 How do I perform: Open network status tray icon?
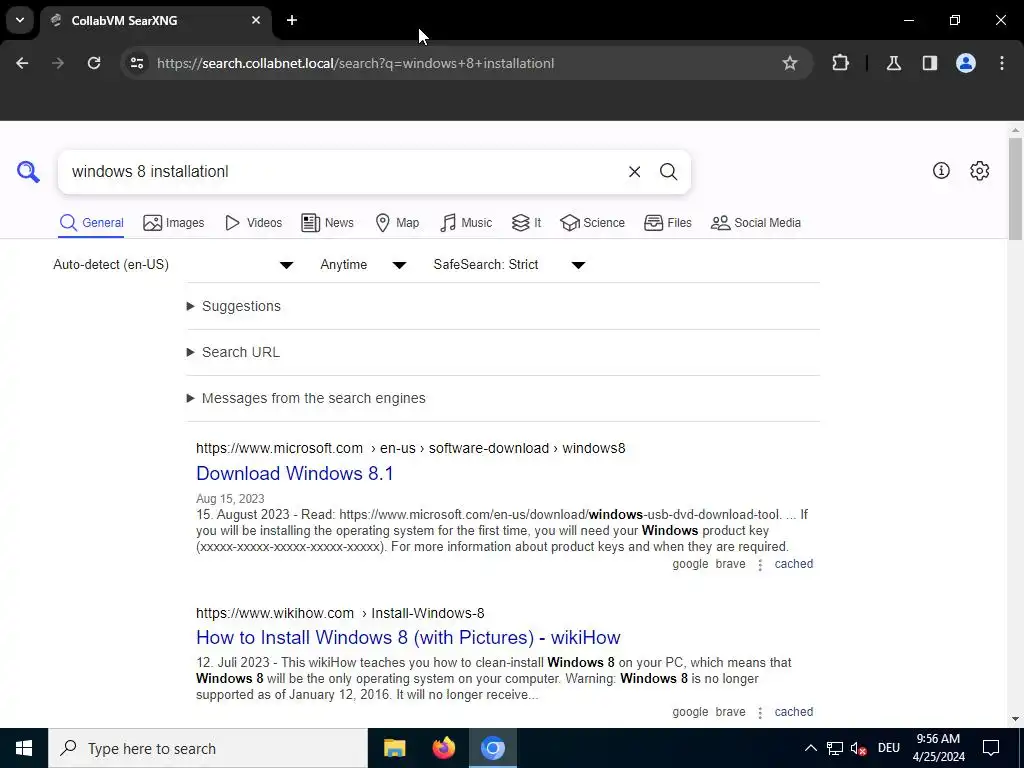[x=835, y=748]
